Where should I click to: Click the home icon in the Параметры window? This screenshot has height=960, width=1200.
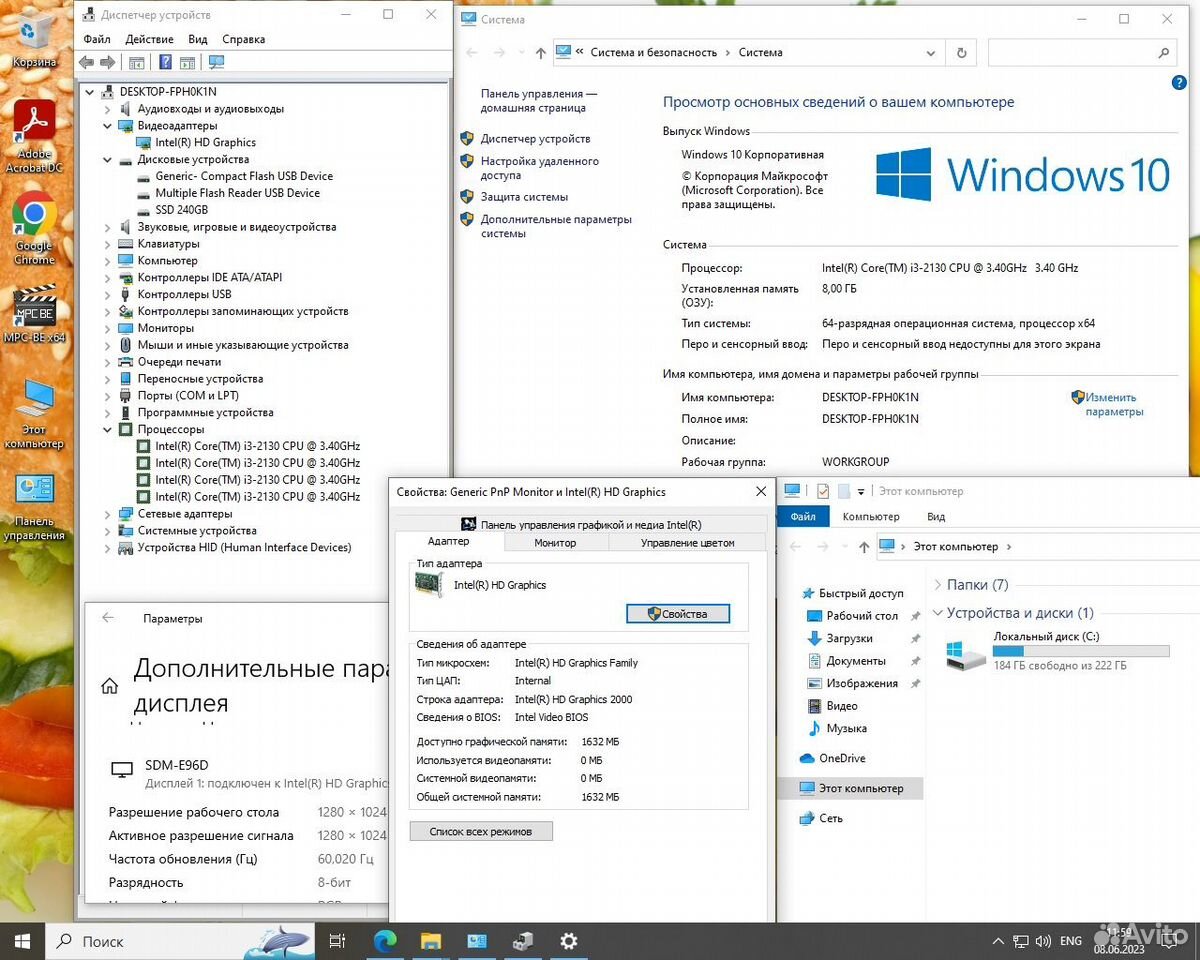pyautogui.click(x=110, y=686)
